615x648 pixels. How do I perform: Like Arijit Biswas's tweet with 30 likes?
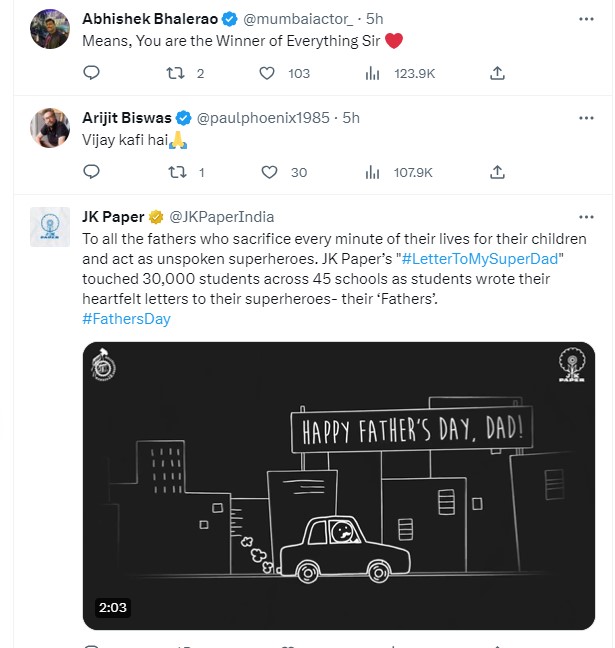tap(267, 172)
